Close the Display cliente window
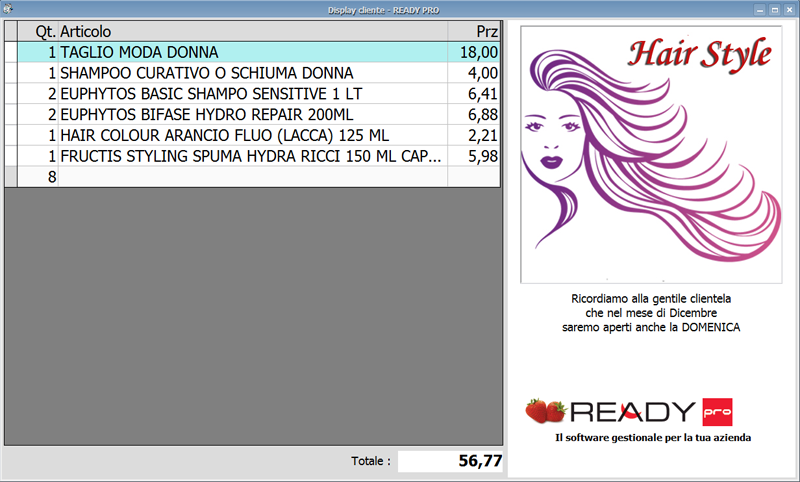This screenshot has height=482, width=800. pos(789,10)
